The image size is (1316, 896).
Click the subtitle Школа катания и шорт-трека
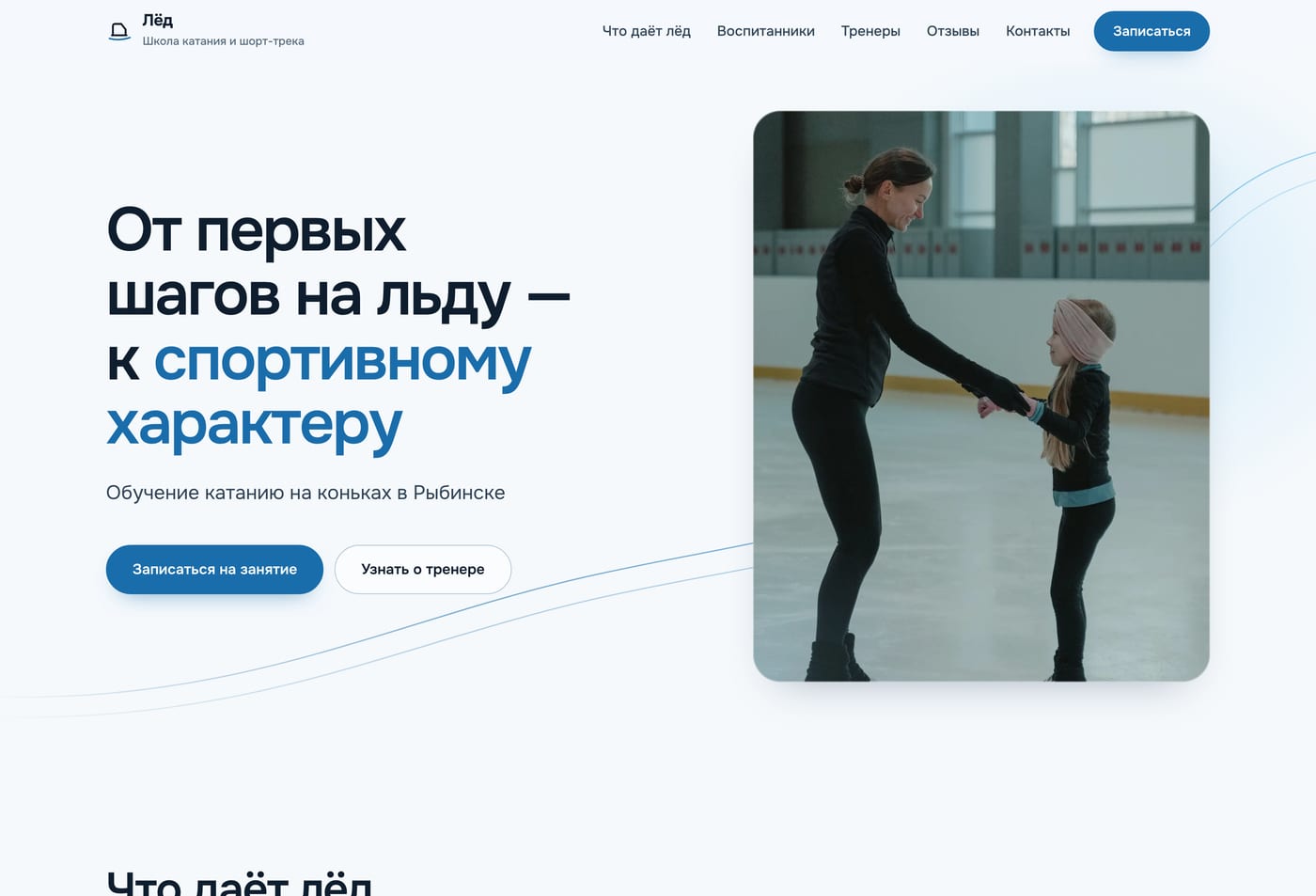pos(224,41)
